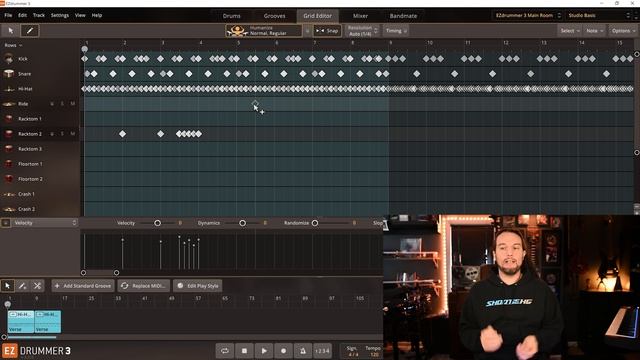The image size is (640, 360).
Task: Click the Racktom 2 drum icon
Action: click(9, 134)
